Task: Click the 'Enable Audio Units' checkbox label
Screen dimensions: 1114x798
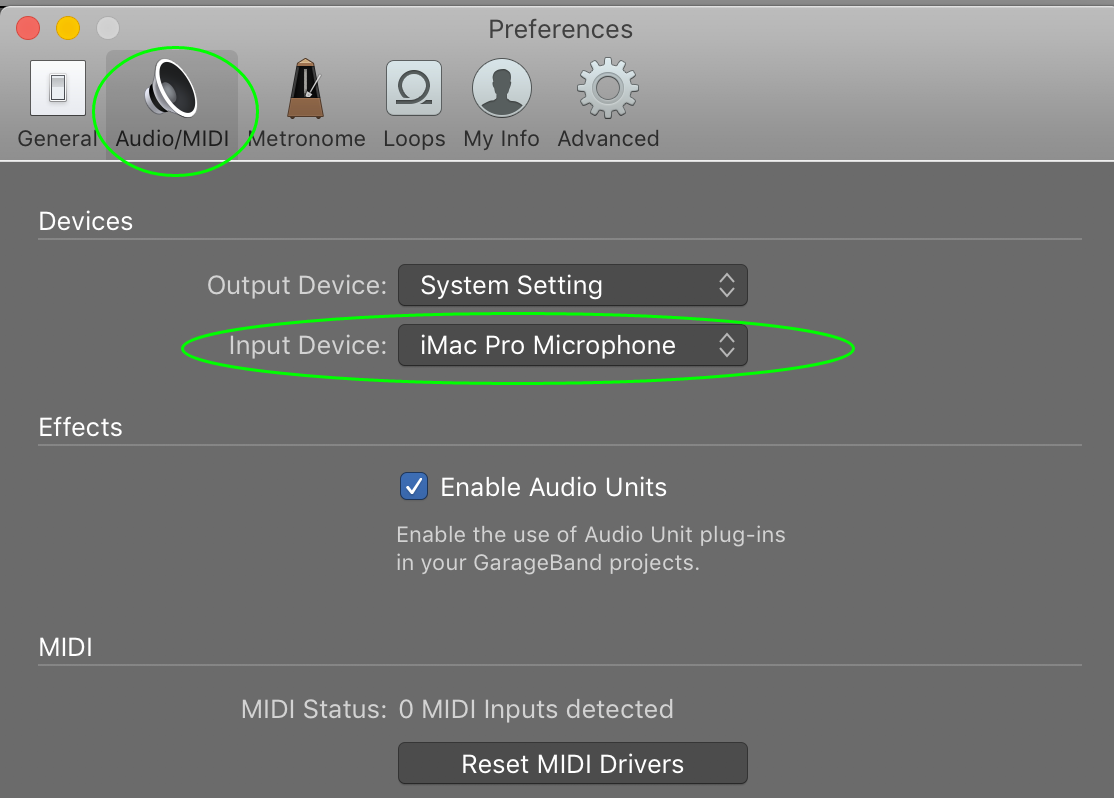Action: 553,487
